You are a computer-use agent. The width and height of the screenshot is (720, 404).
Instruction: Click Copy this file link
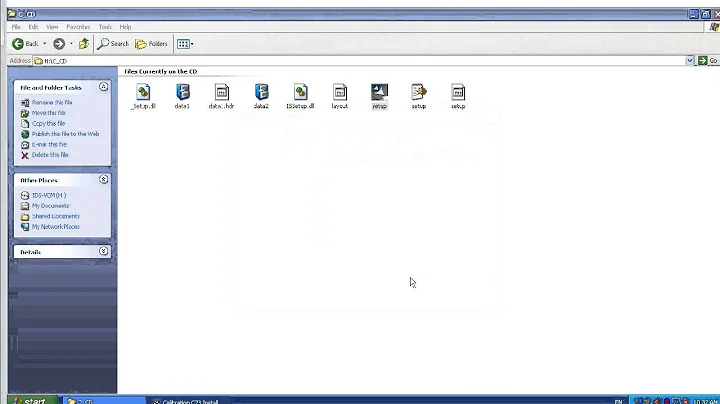(x=48, y=123)
